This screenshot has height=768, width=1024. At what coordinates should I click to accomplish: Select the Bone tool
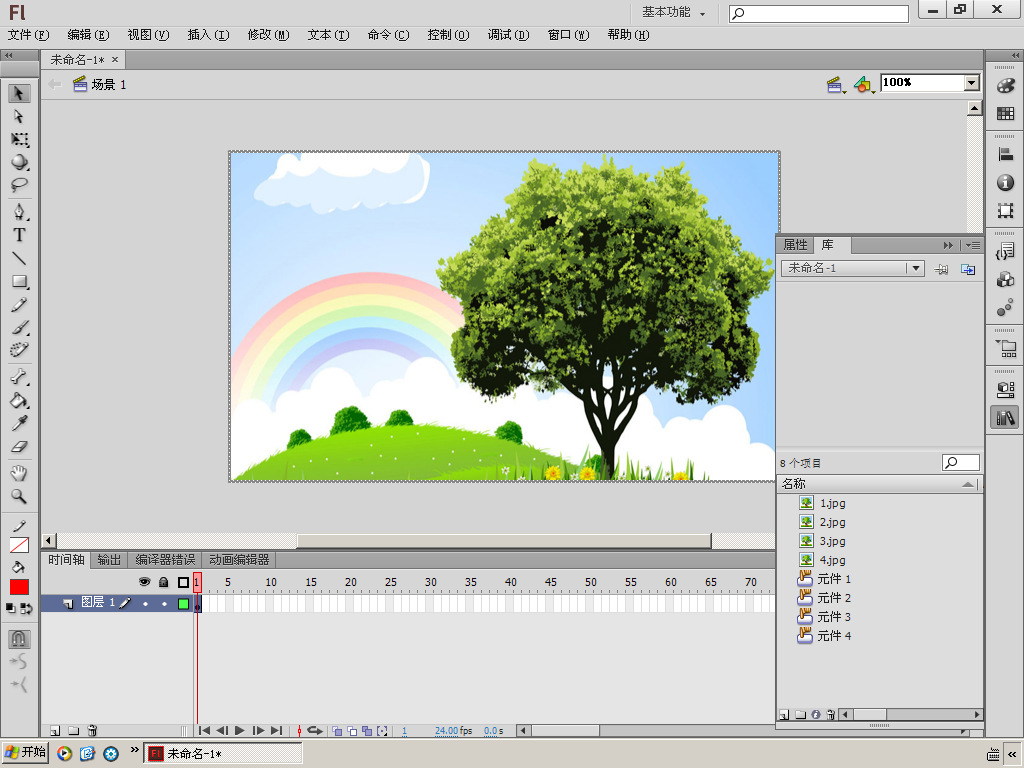click(x=19, y=377)
